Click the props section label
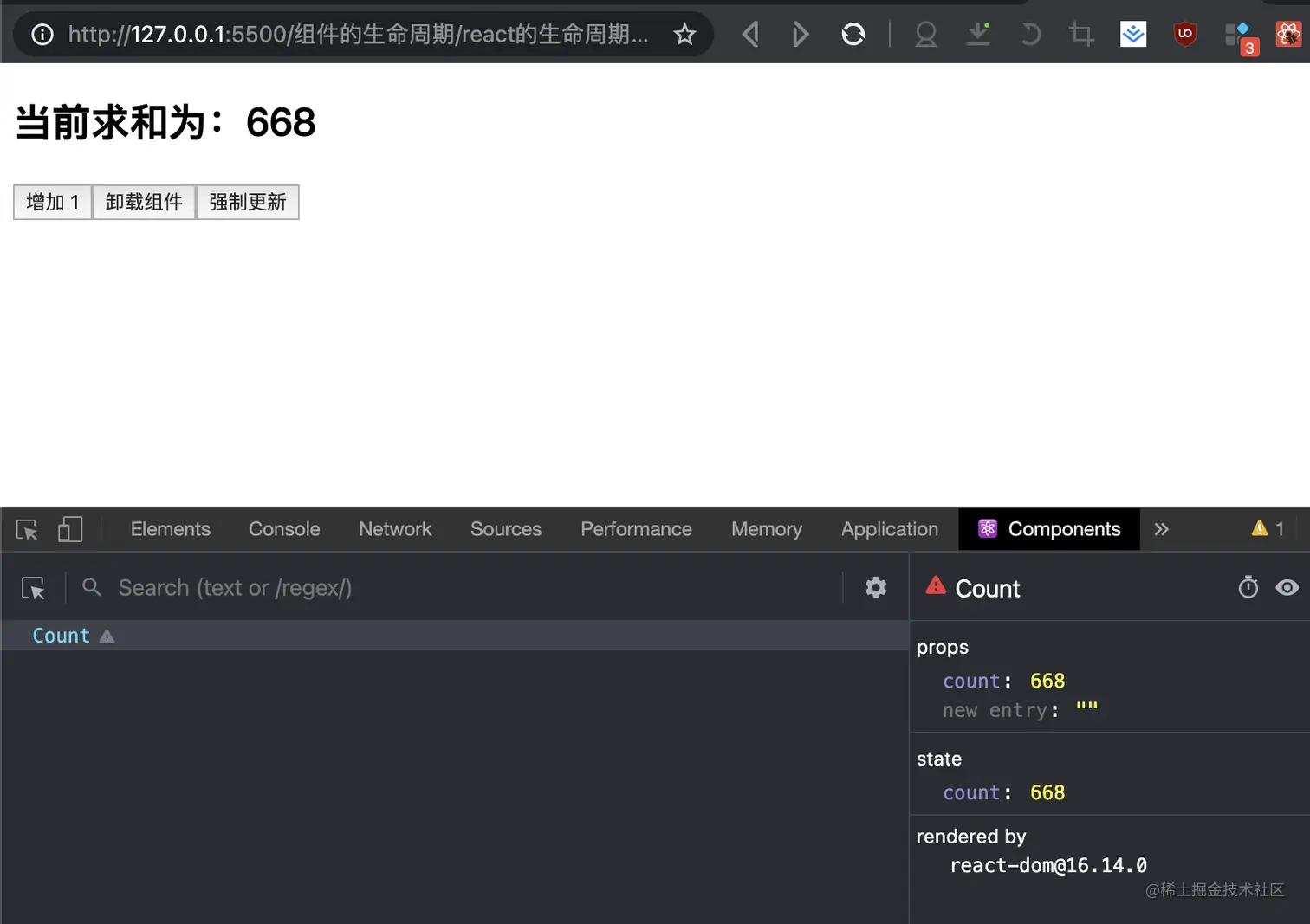 (943, 648)
